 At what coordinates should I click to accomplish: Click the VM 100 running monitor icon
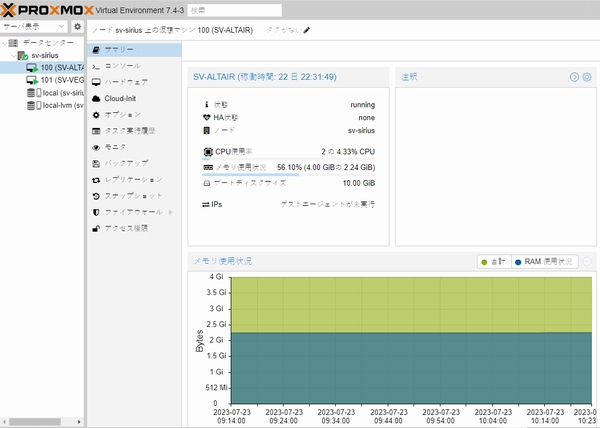pyautogui.click(x=32, y=68)
